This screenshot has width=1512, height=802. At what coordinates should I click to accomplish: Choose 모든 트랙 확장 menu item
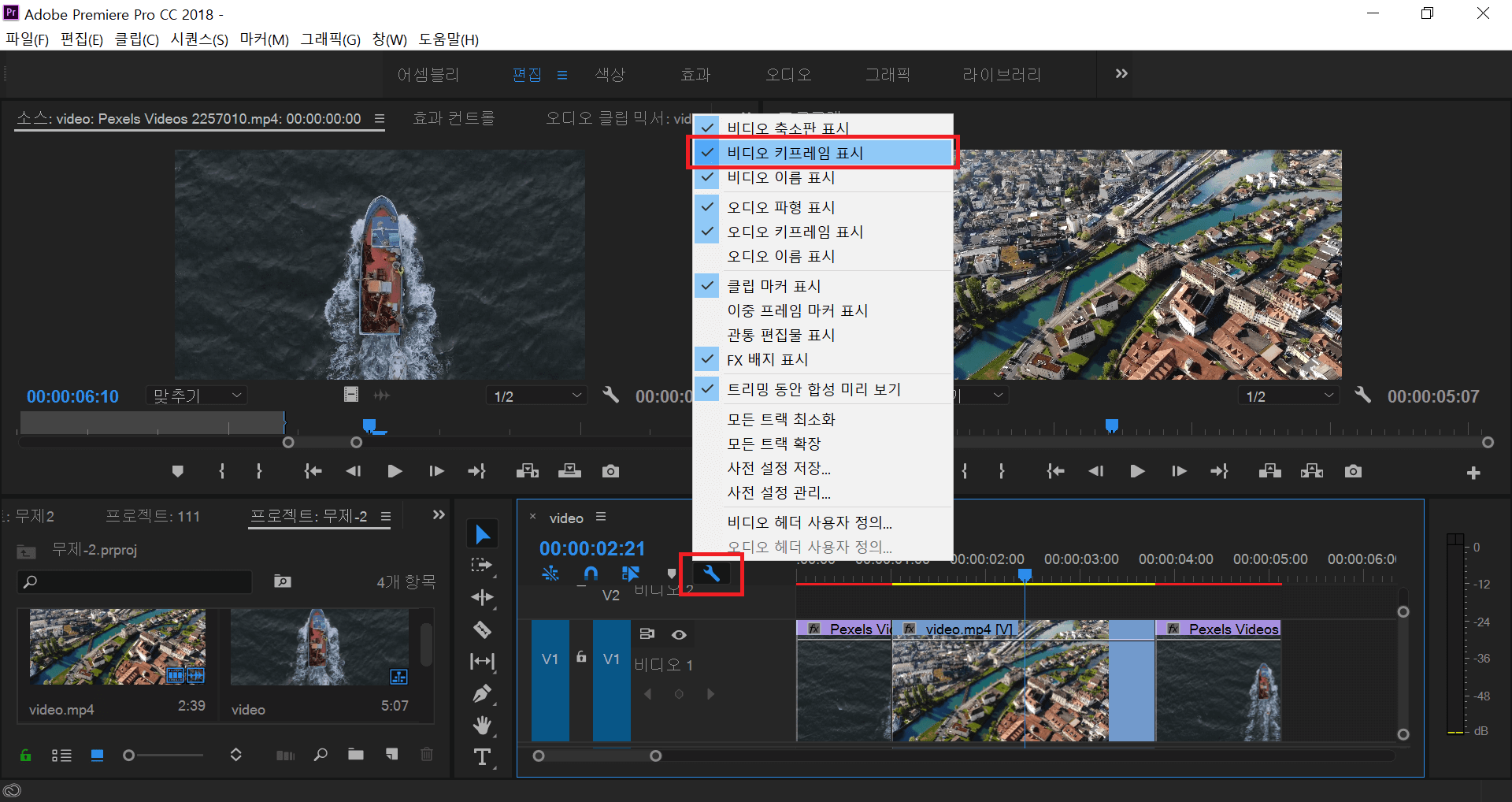click(823, 444)
